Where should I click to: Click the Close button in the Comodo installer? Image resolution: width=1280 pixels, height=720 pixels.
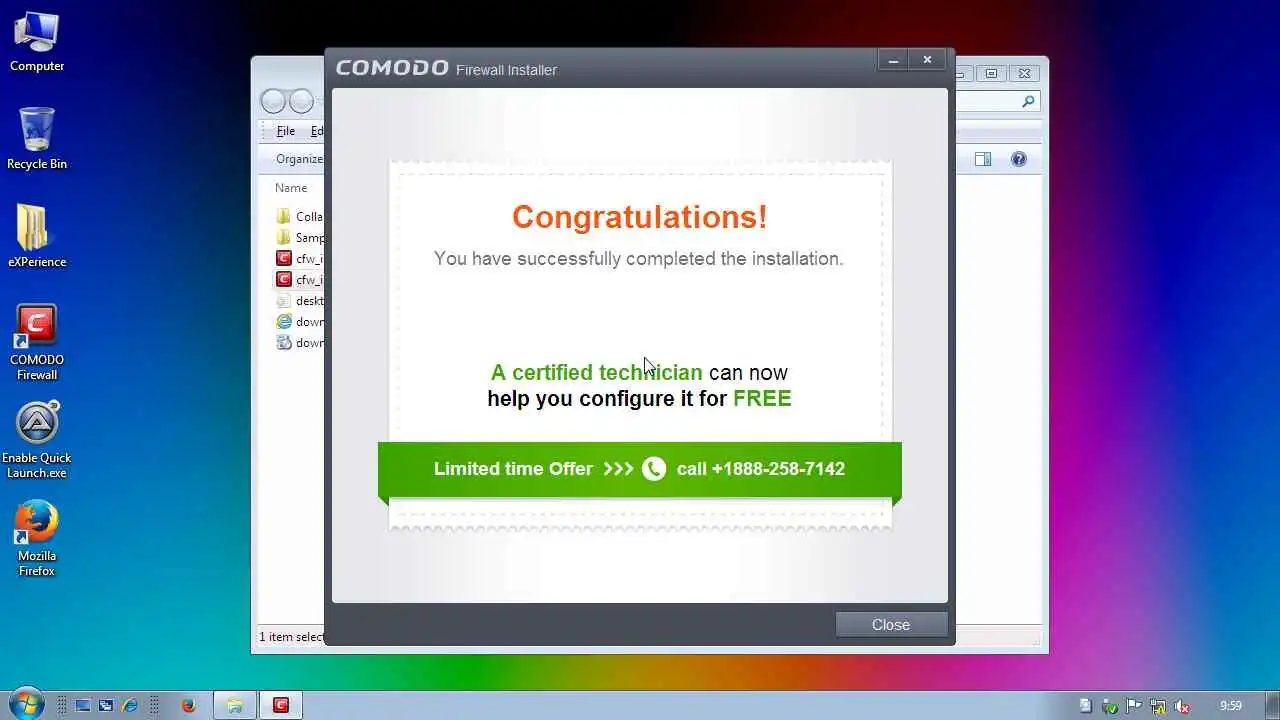point(891,624)
